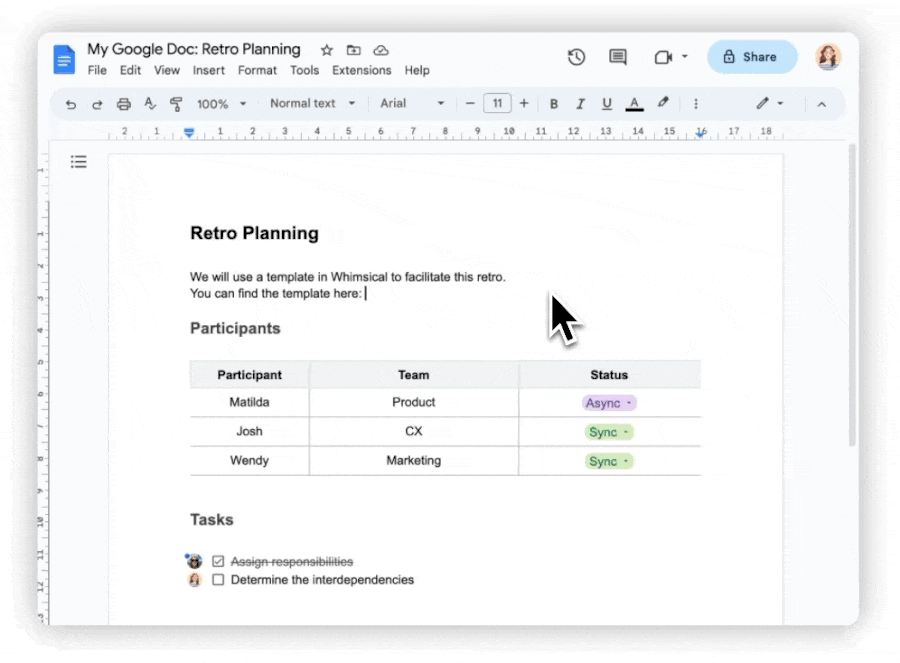Open the Insert menu

pos(208,70)
